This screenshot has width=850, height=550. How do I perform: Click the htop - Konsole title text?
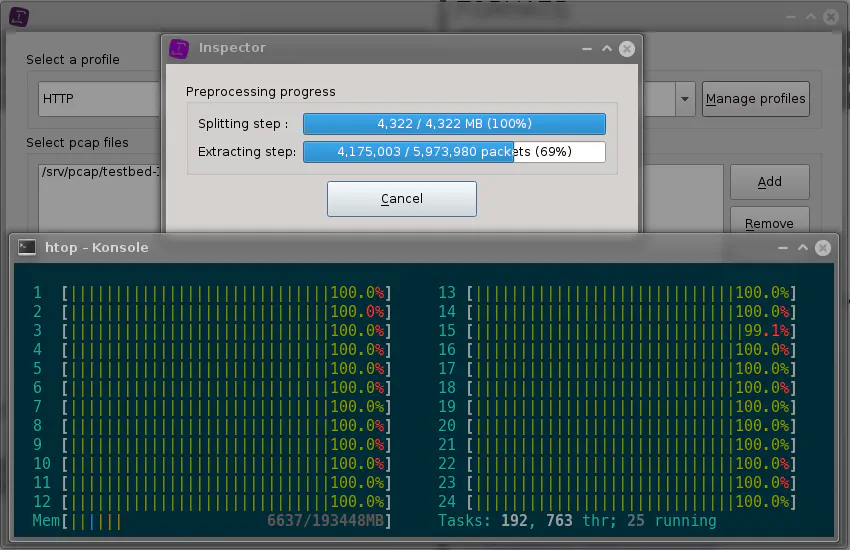point(96,248)
